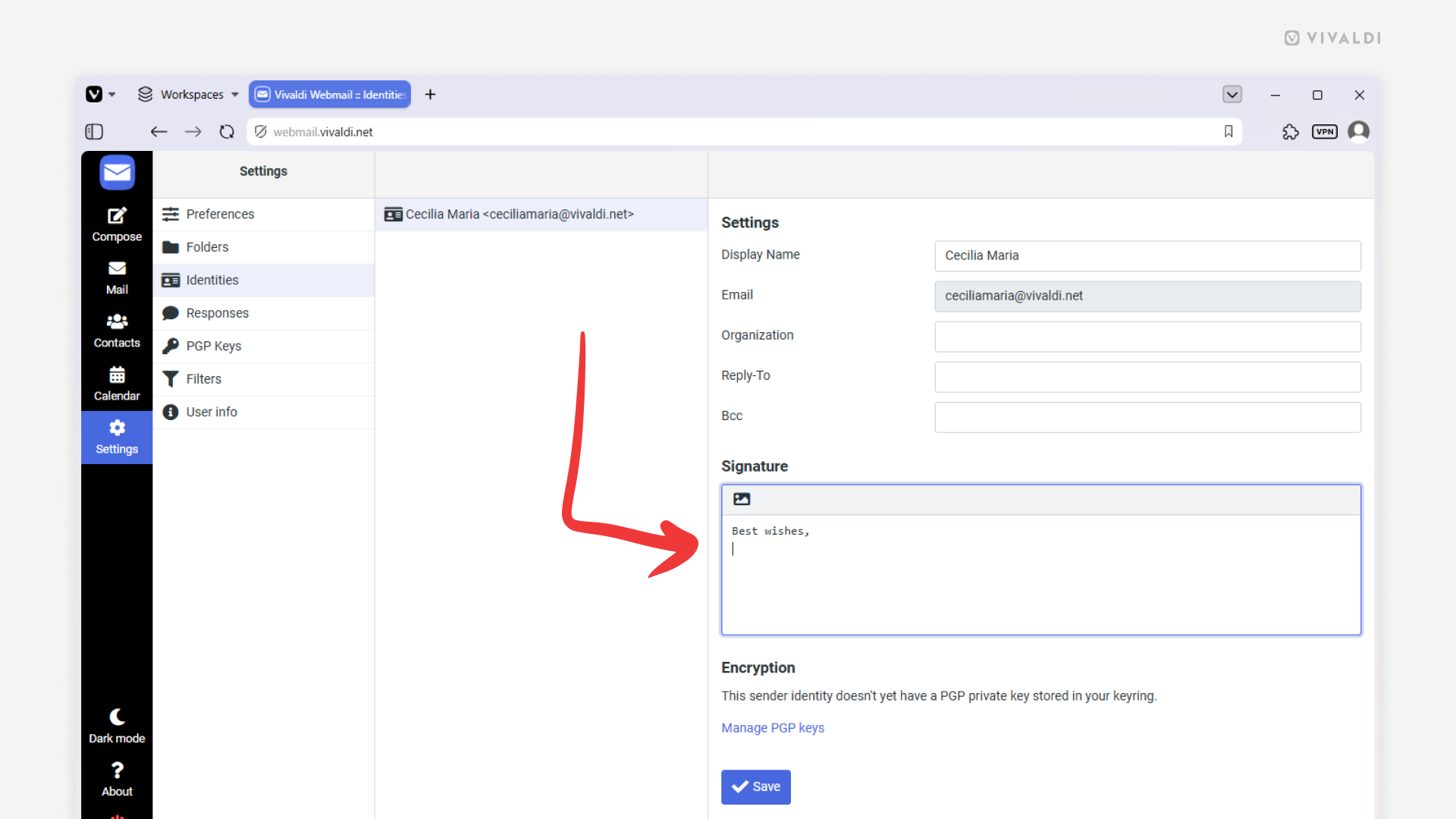Viewport: 1456px width, 819px height.
Task: Edit the Display Name field
Action: click(x=1147, y=256)
